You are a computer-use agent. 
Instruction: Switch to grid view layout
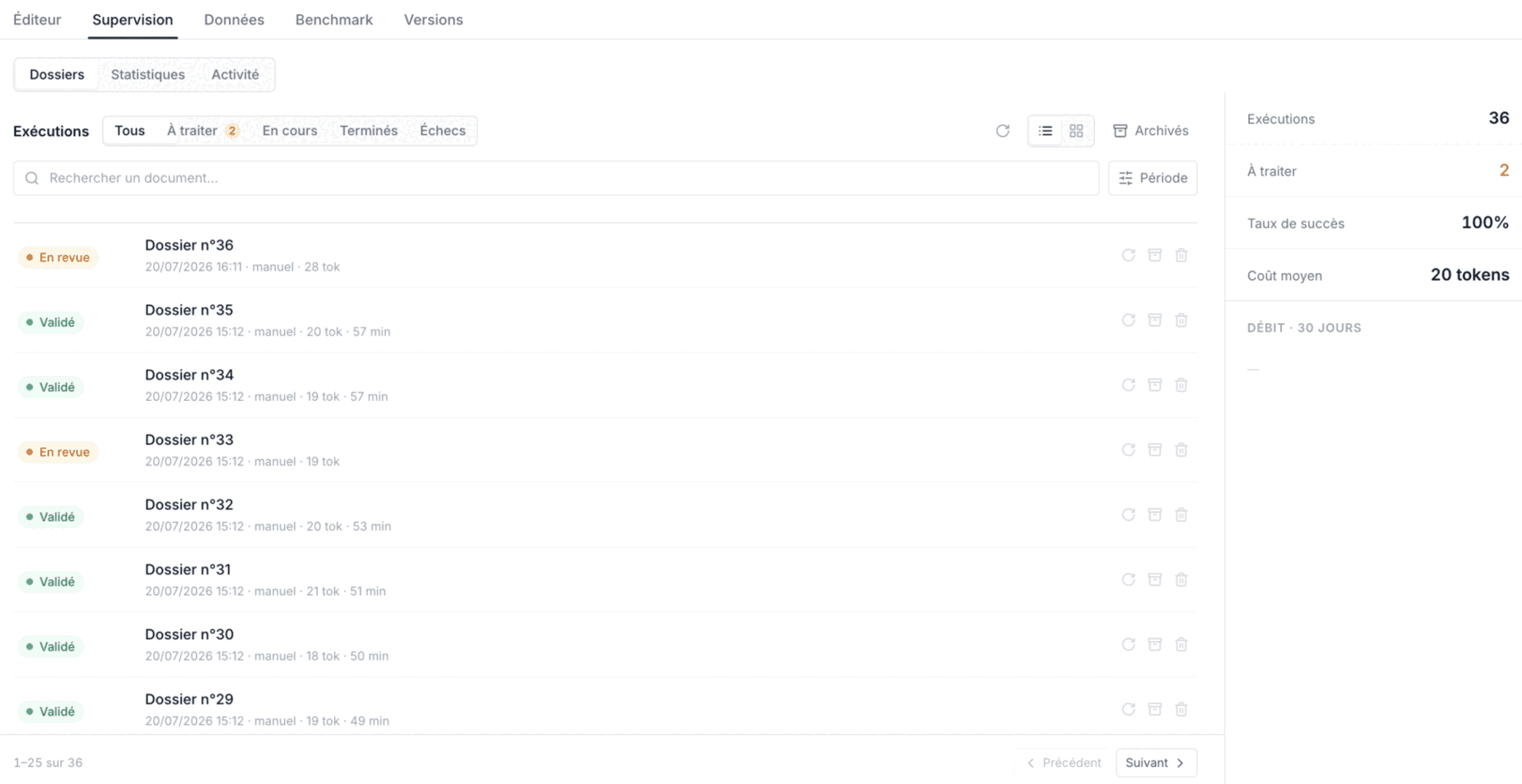pos(1076,131)
